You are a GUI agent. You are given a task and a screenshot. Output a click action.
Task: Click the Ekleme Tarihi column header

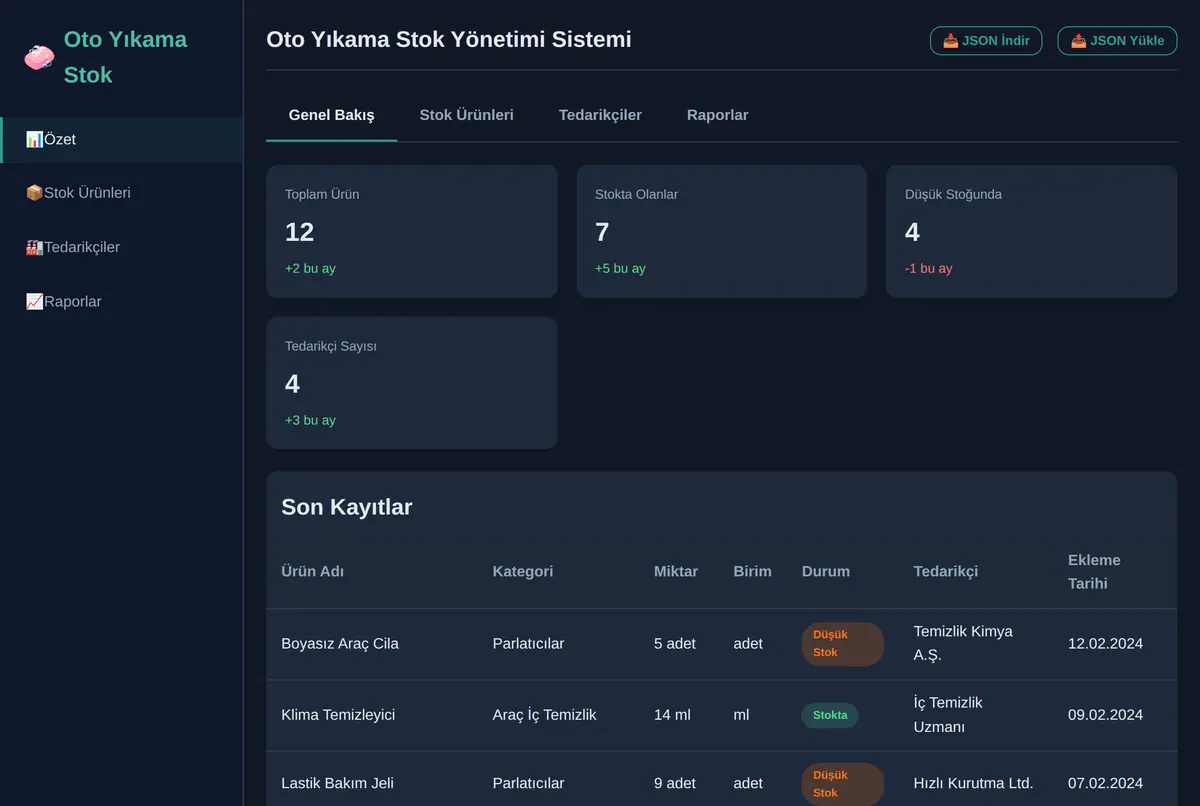click(x=1094, y=572)
